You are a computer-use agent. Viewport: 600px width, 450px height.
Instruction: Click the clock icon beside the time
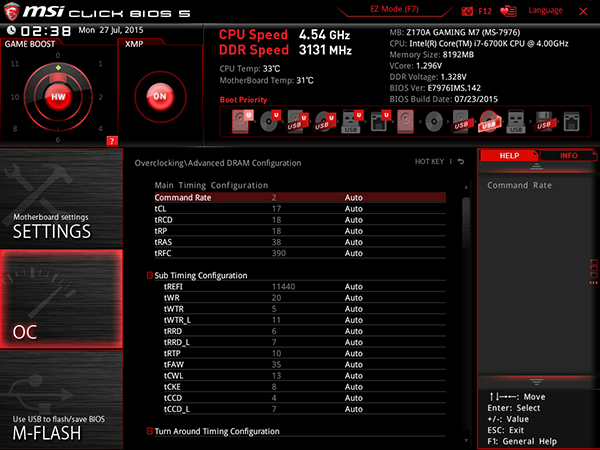click(11, 30)
